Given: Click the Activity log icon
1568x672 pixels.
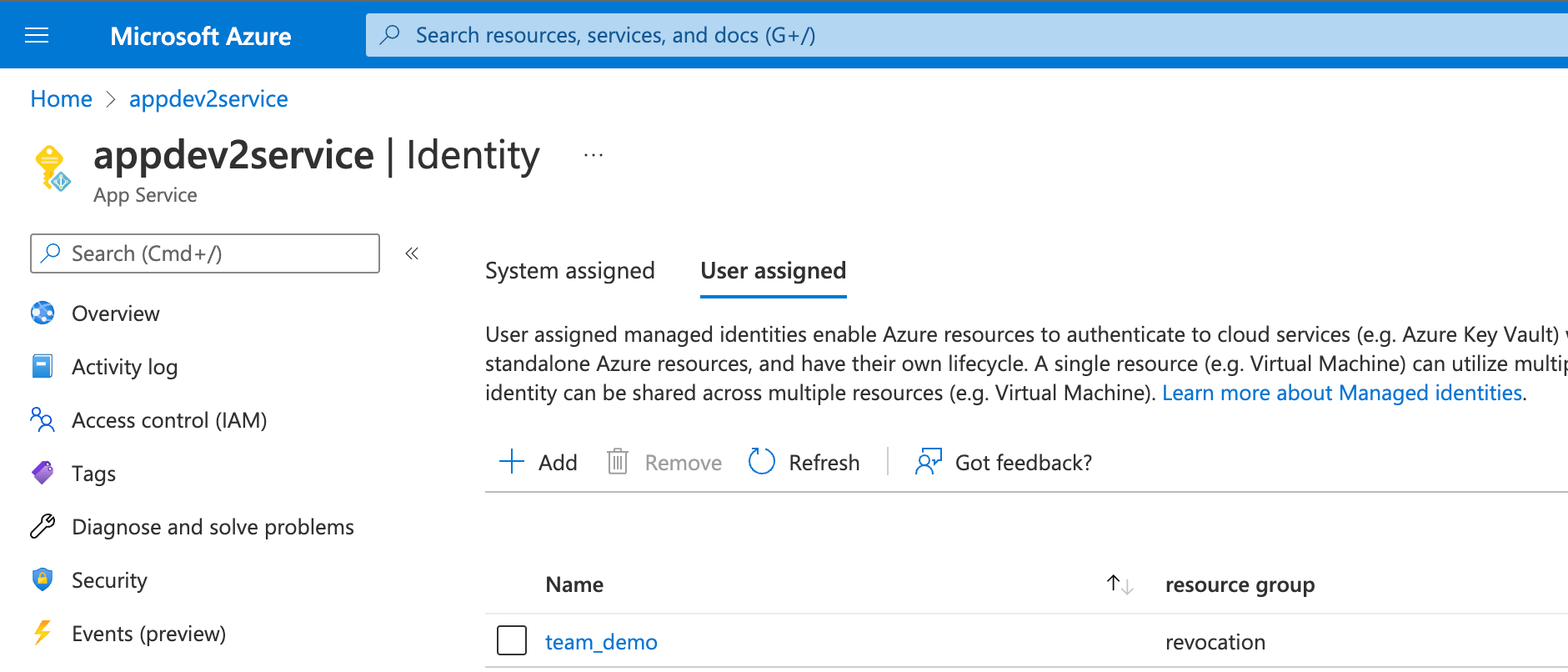Looking at the screenshot, I should pos(43,366).
